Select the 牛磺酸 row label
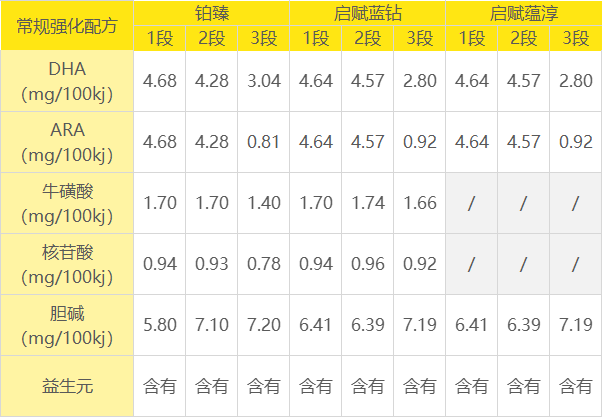This screenshot has width=603, height=418. point(67,203)
